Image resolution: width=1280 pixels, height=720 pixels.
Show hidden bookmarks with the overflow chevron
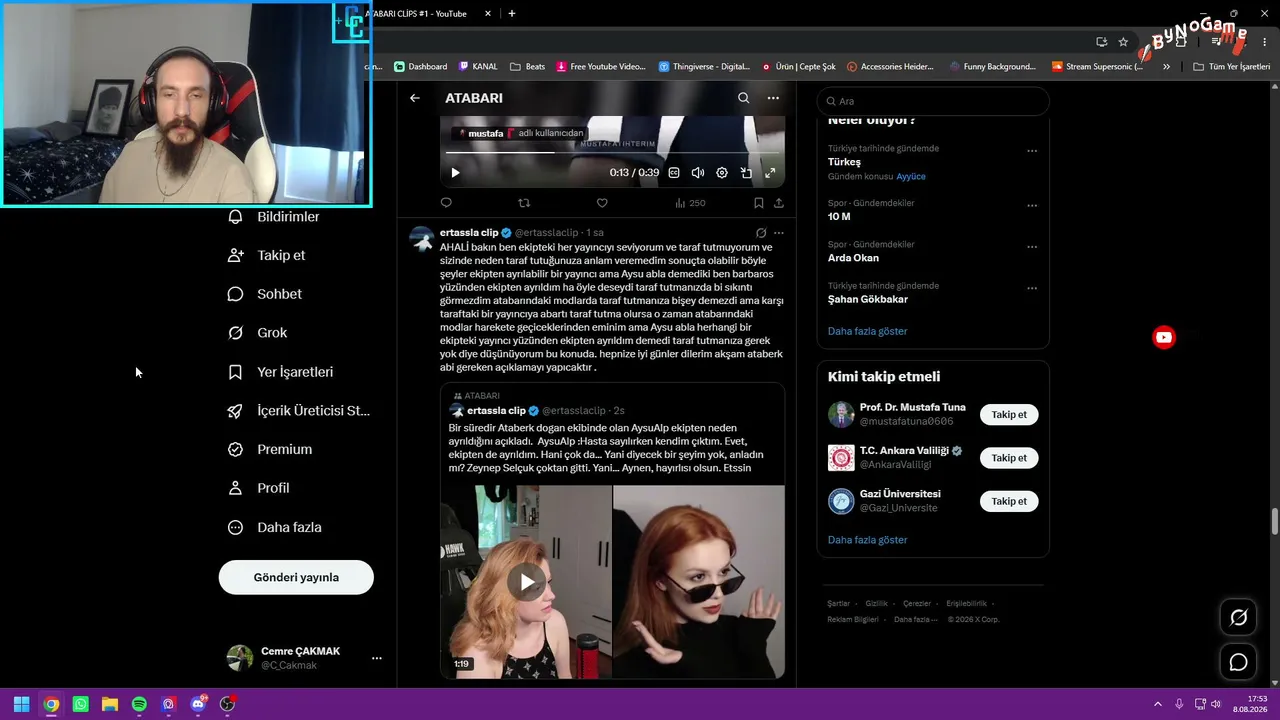point(1166,67)
